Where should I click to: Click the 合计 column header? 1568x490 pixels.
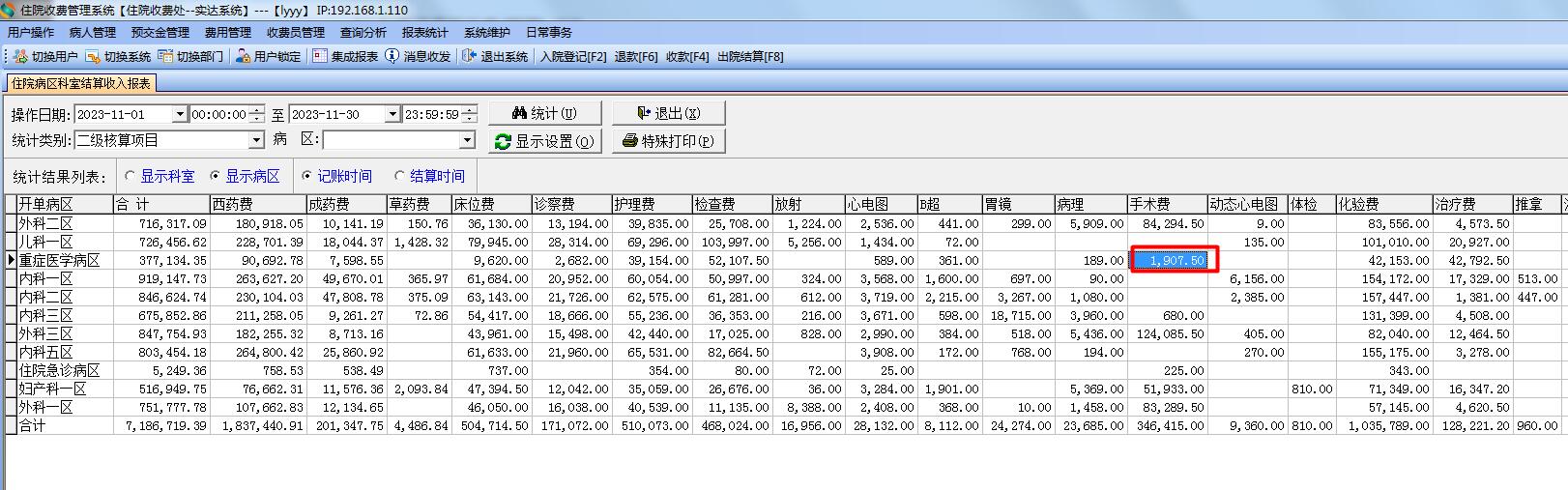pyautogui.click(x=162, y=205)
